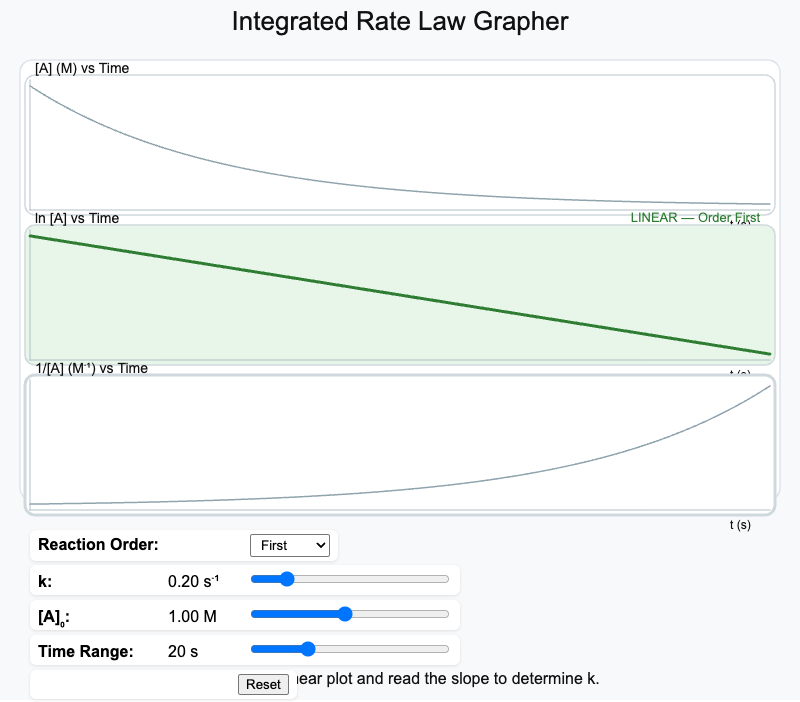Select the highlighted ln [A] vs Time graph
The image size is (800, 702).
point(400,293)
